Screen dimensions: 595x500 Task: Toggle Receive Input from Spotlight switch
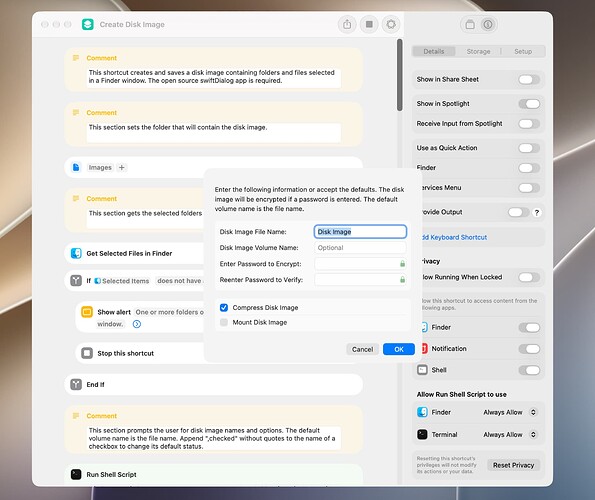tap(529, 124)
